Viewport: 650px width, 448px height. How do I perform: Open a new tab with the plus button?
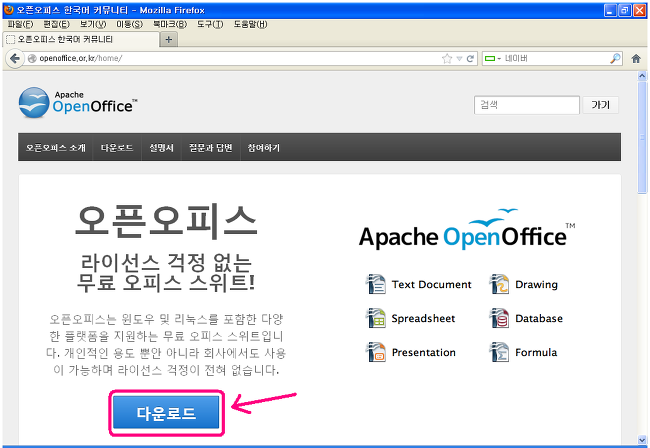tap(168, 40)
